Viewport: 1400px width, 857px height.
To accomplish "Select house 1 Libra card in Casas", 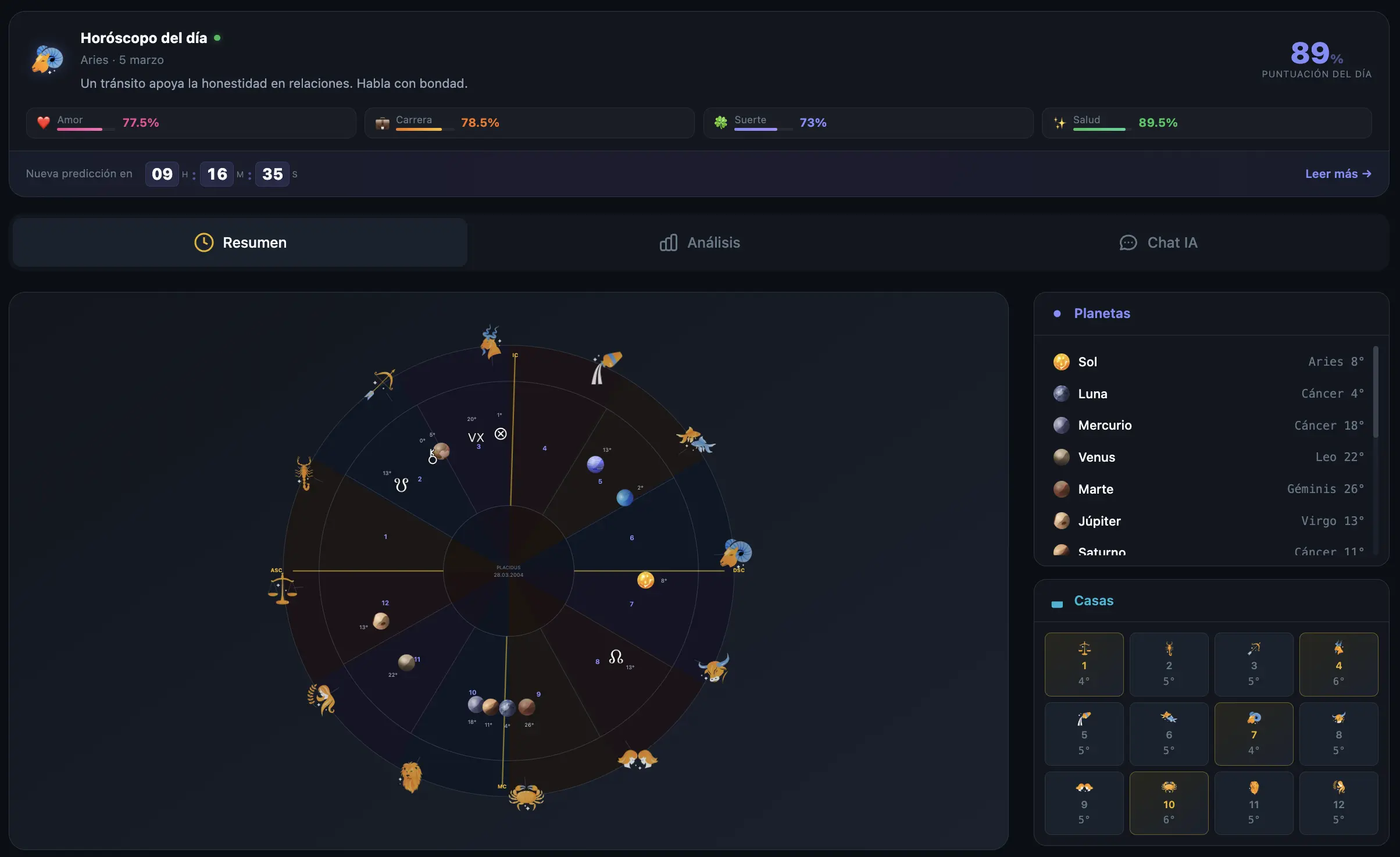I will point(1084,664).
